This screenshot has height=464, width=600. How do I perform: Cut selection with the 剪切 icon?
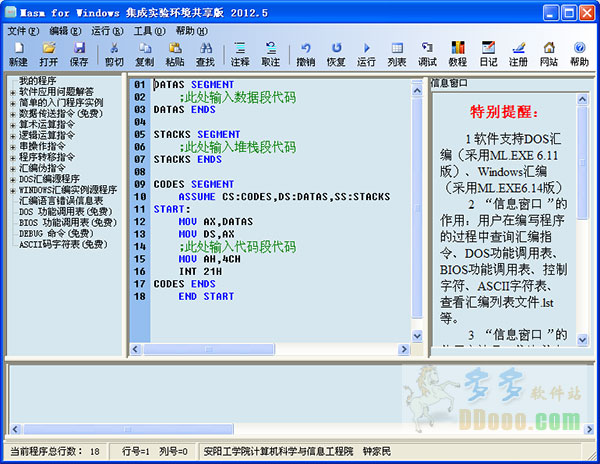point(114,54)
